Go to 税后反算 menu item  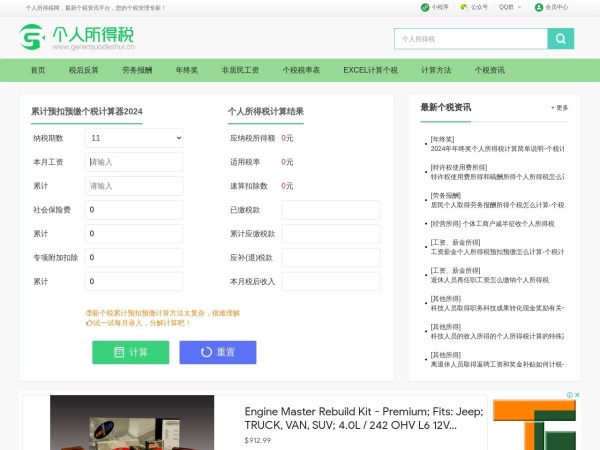coord(84,70)
